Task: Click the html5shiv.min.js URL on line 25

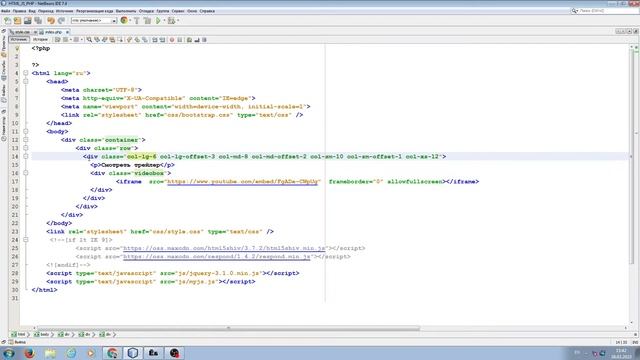Action: (224, 248)
